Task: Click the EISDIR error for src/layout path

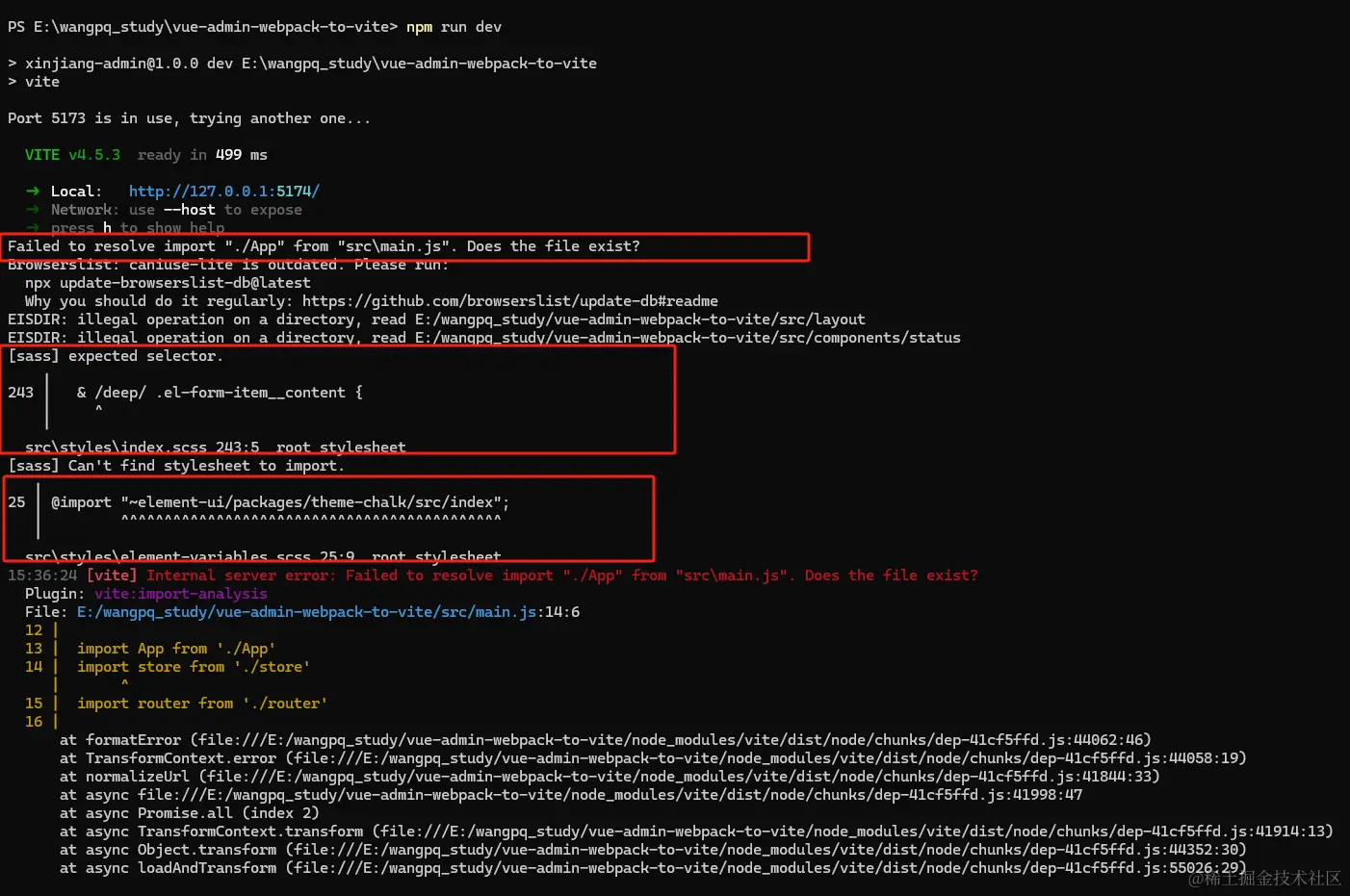Action: [x=436, y=320]
